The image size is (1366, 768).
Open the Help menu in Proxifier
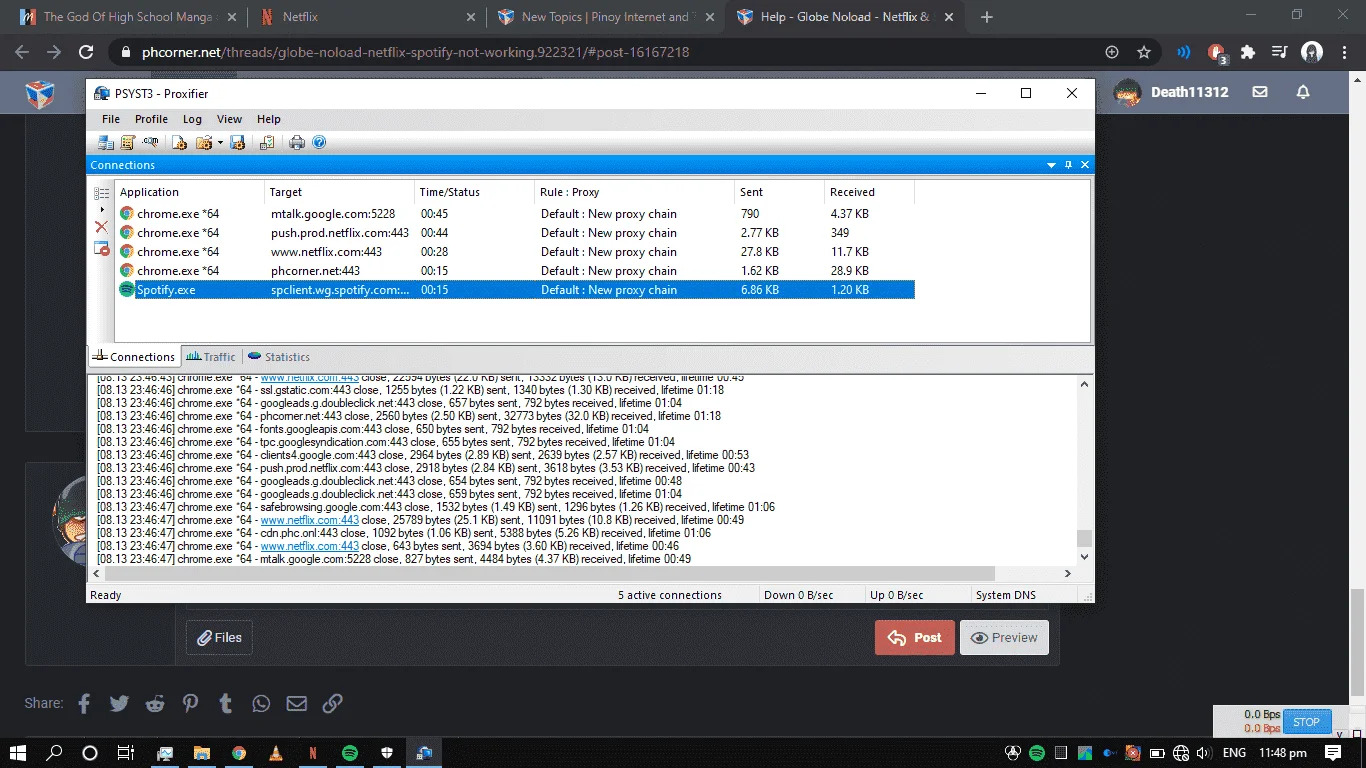(x=269, y=119)
